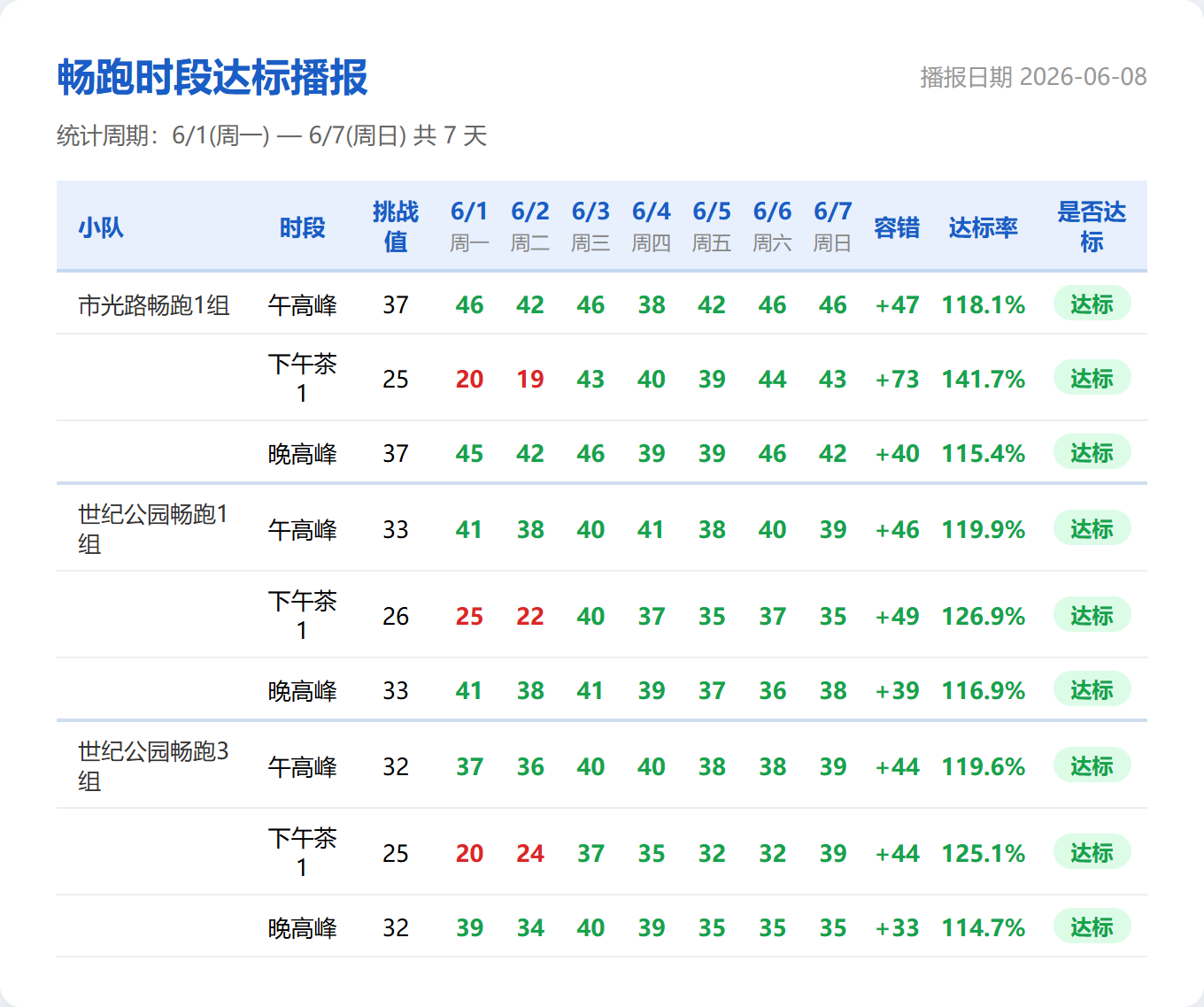Click the +73 容错 value
This screenshot has width=1204, height=1007.
click(x=897, y=380)
